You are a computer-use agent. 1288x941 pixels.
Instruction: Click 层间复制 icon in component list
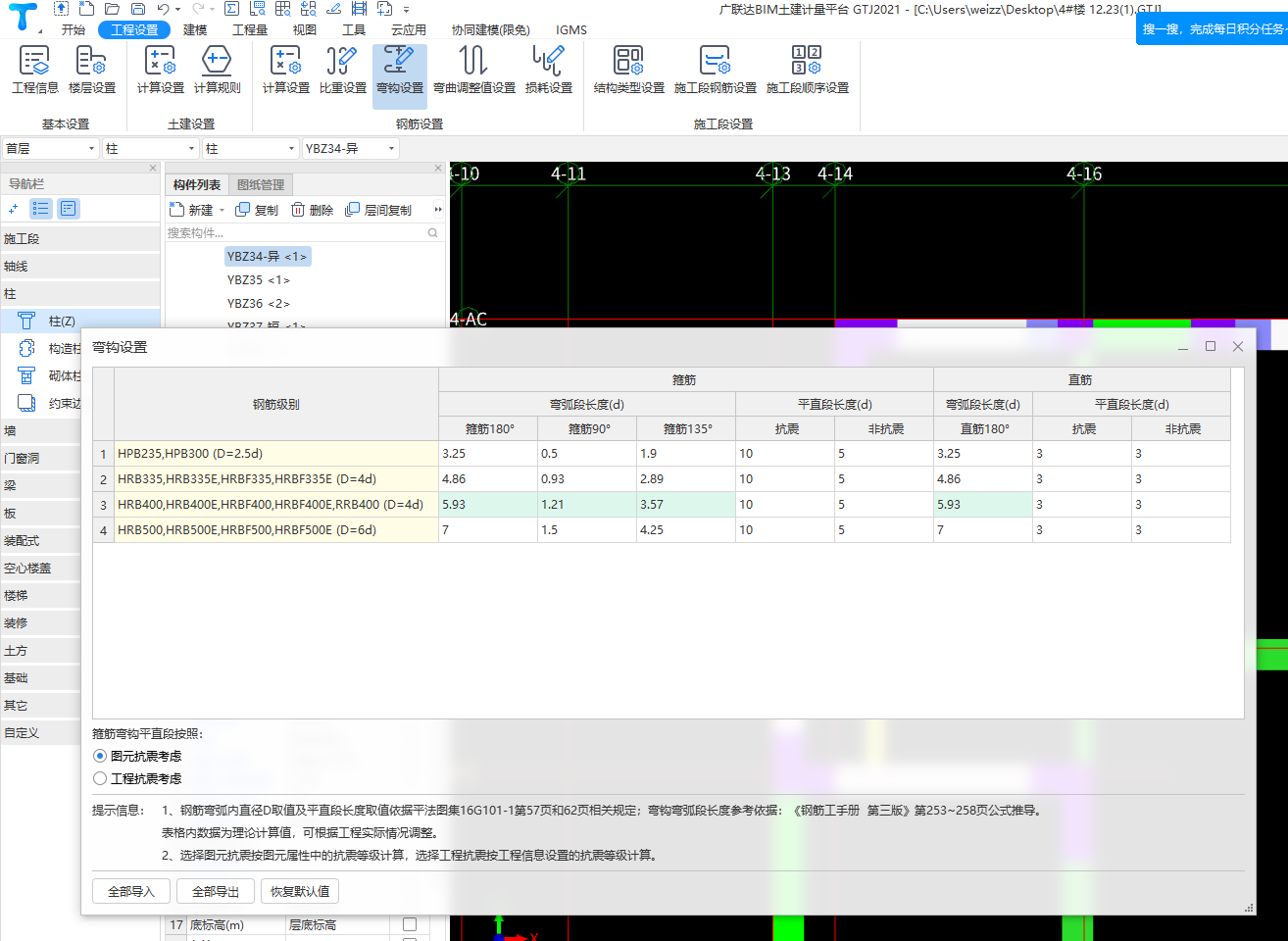[353, 210]
